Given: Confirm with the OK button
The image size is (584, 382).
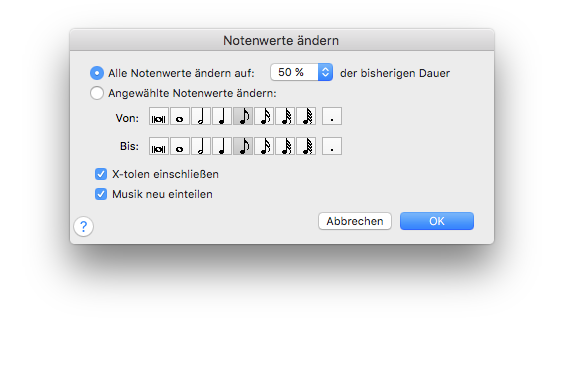Looking at the screenshot, I should pos(437,221).
